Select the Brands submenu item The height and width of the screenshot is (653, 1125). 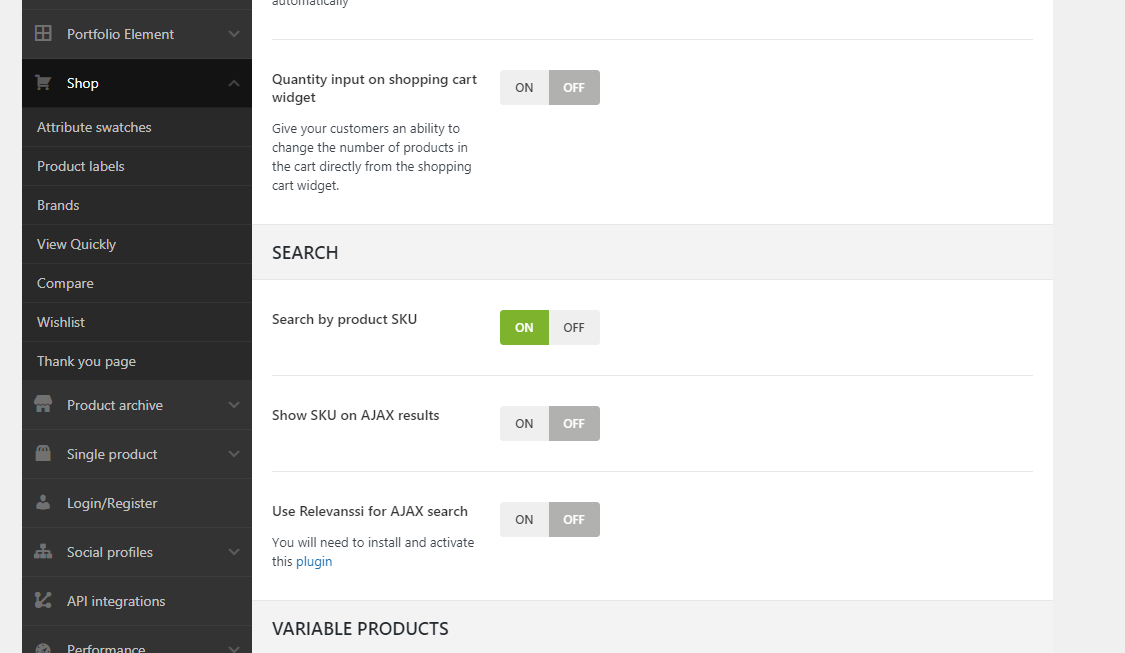(x=58, y=205)
